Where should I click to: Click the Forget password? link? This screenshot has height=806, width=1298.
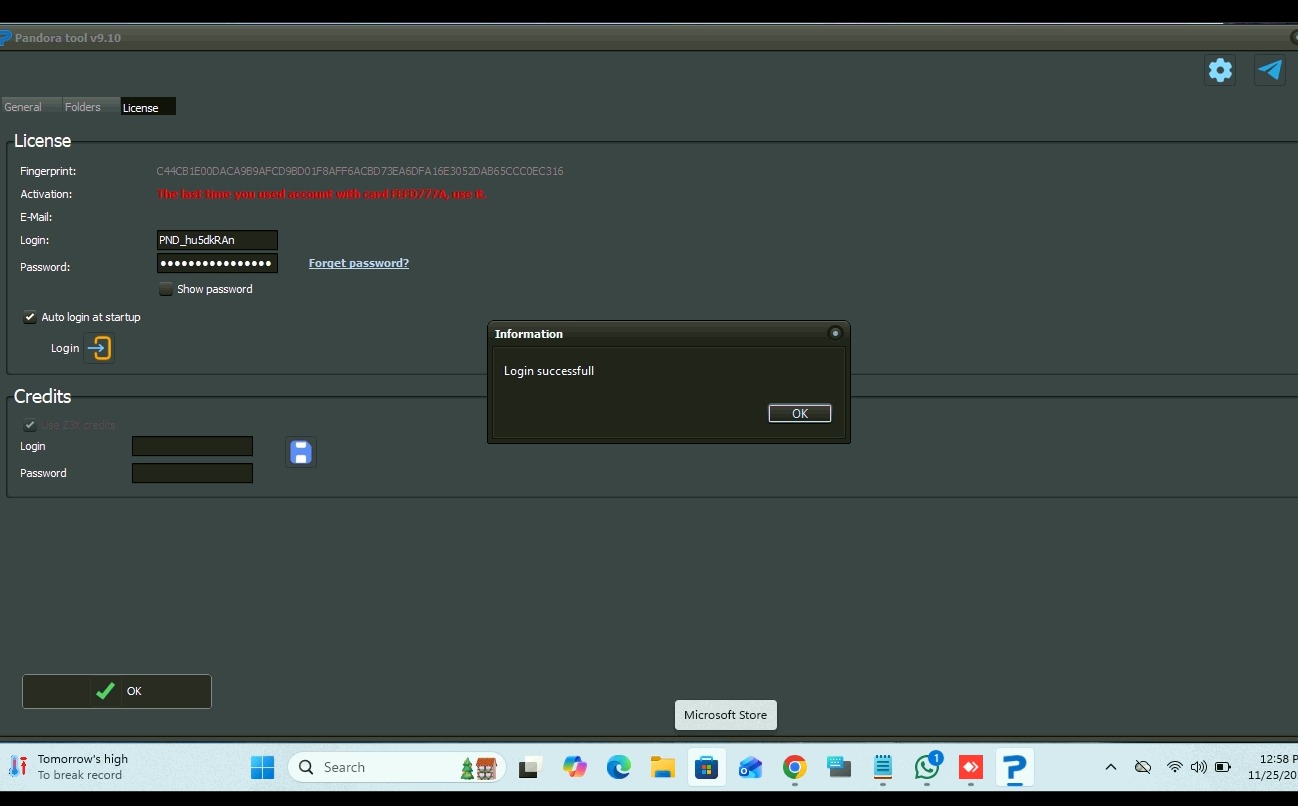(x=358, y=263)
